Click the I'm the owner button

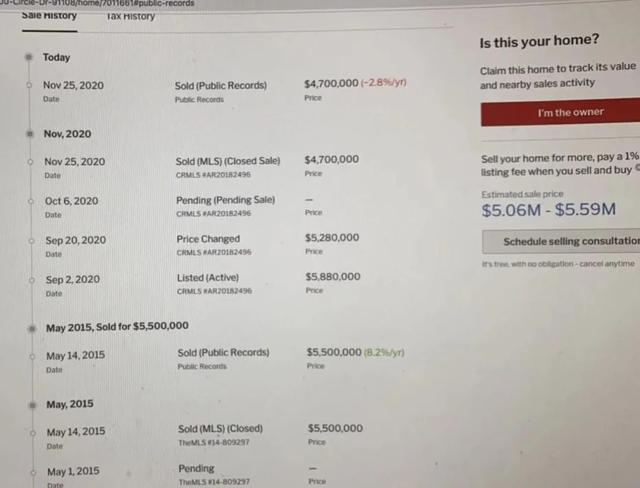coord(560,112)
